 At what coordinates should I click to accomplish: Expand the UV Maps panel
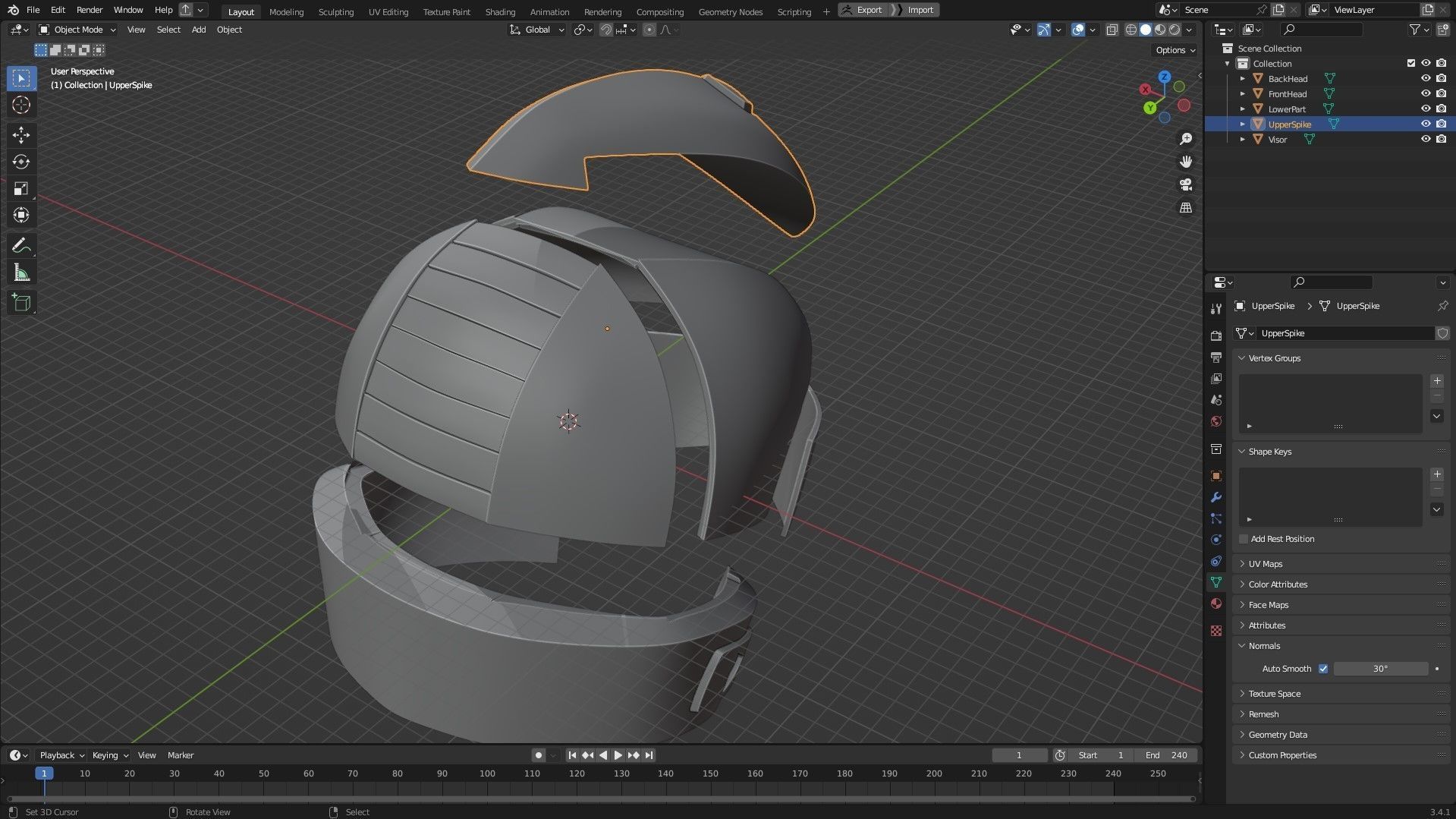(x=1265, y=564)
